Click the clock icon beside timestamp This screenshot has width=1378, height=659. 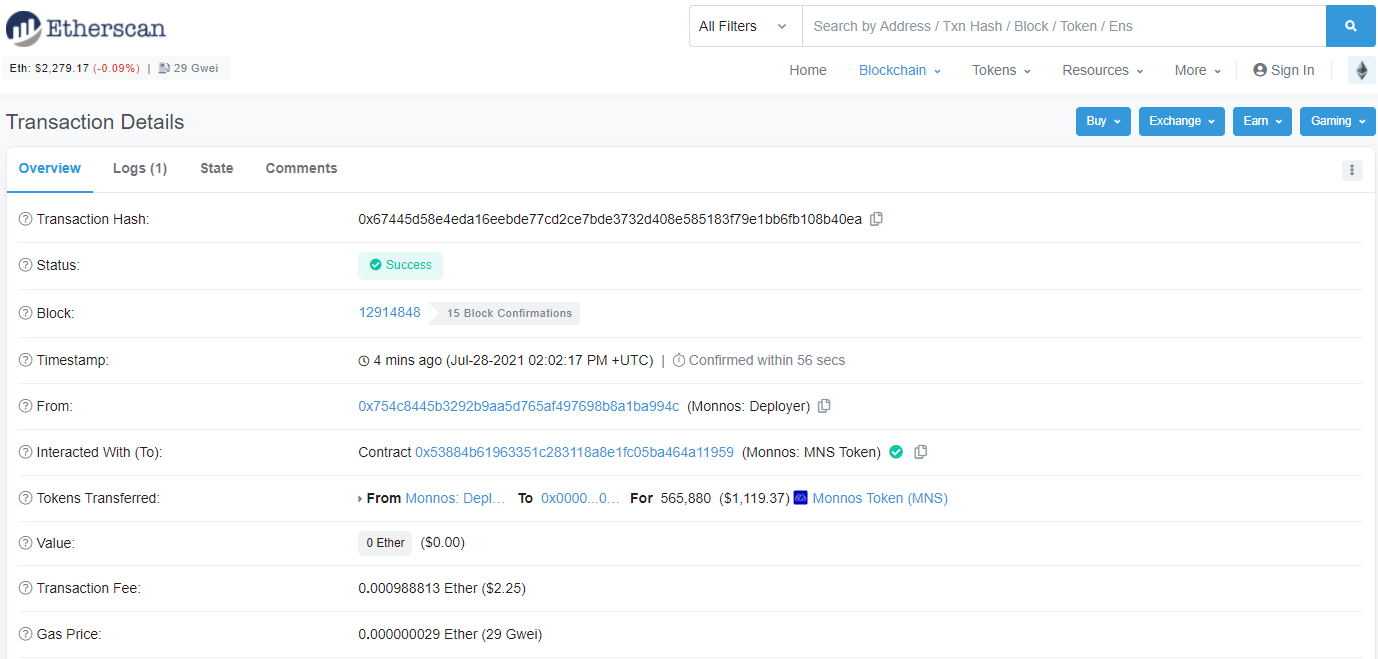point(363,360)
